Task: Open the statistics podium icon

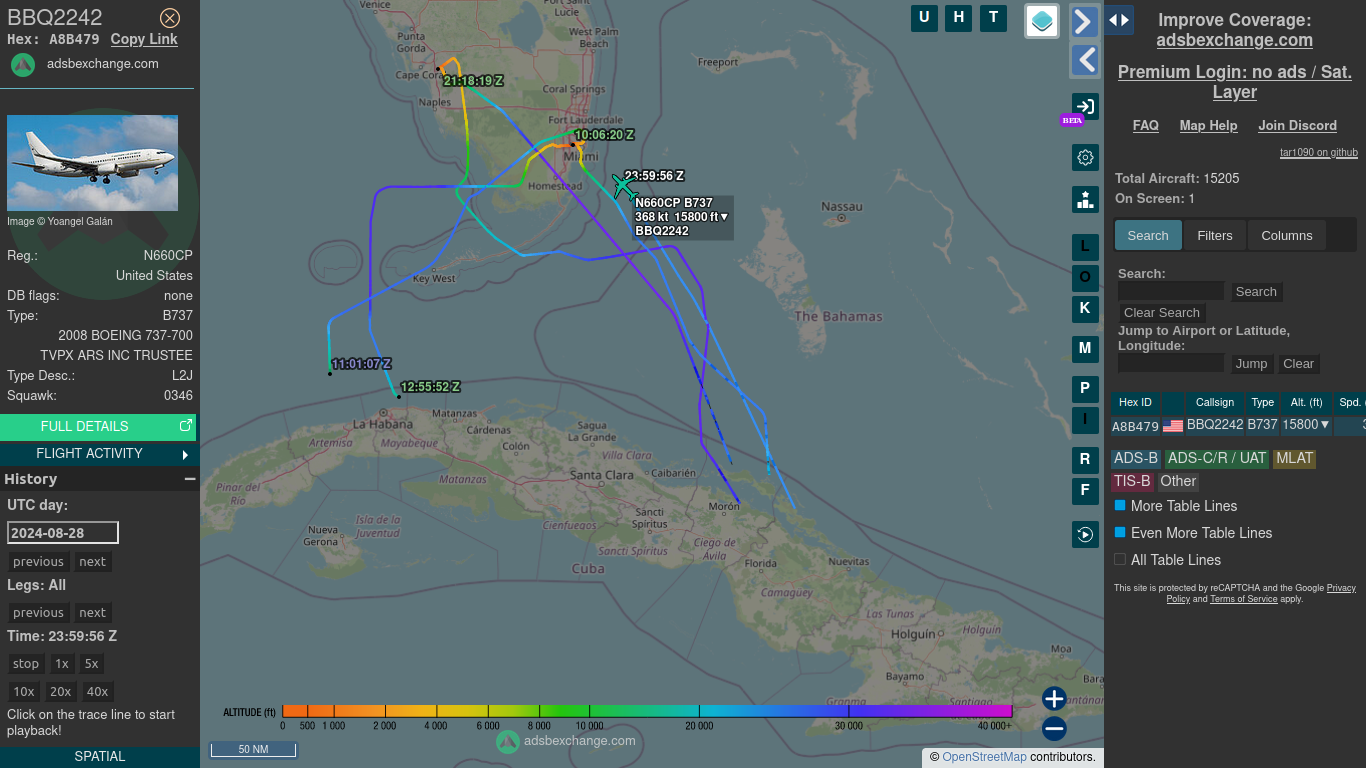Action: 1085,199
